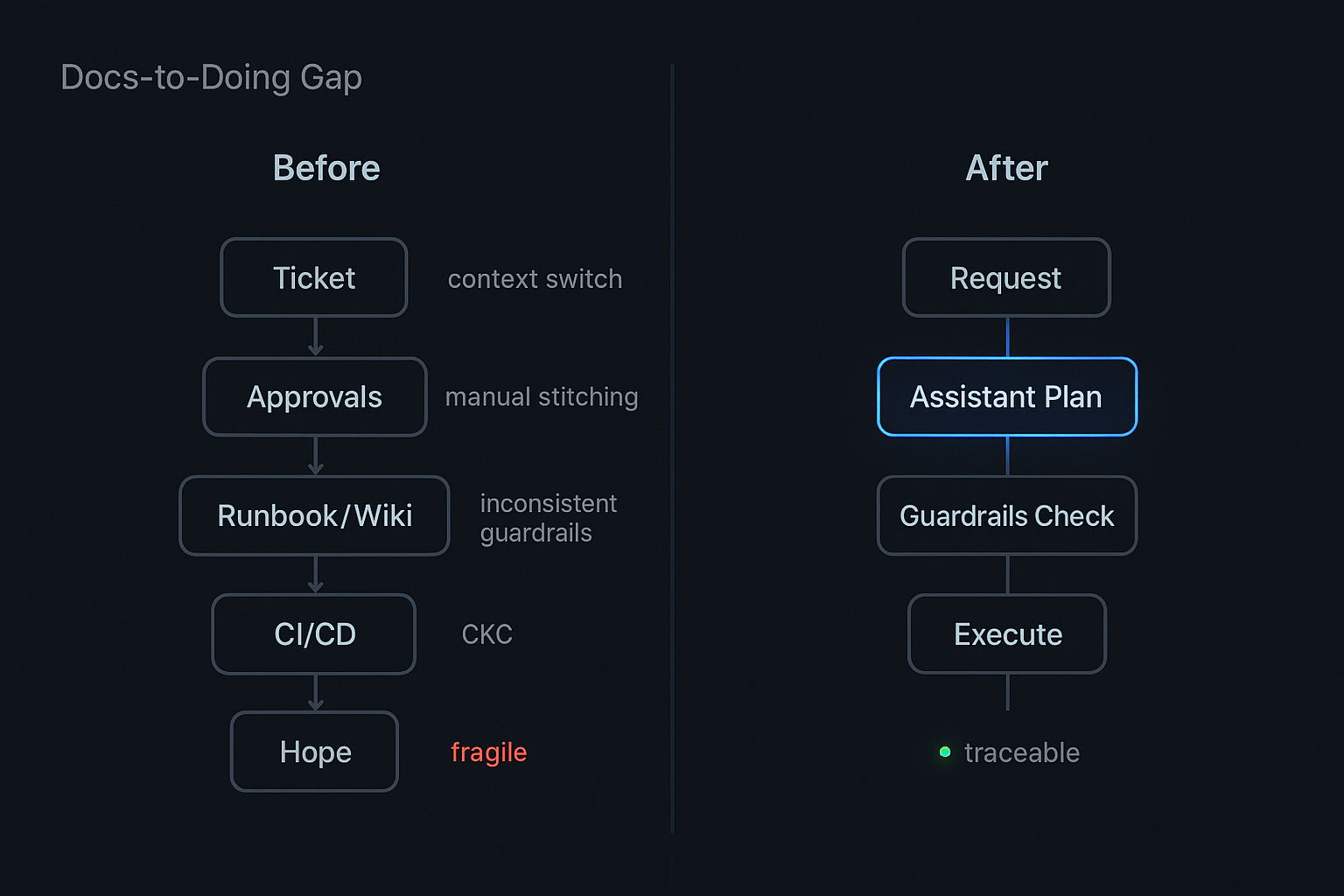Click the red fragile label
Viewport: 1344px width, 896px height.
[x=488, y=752]
